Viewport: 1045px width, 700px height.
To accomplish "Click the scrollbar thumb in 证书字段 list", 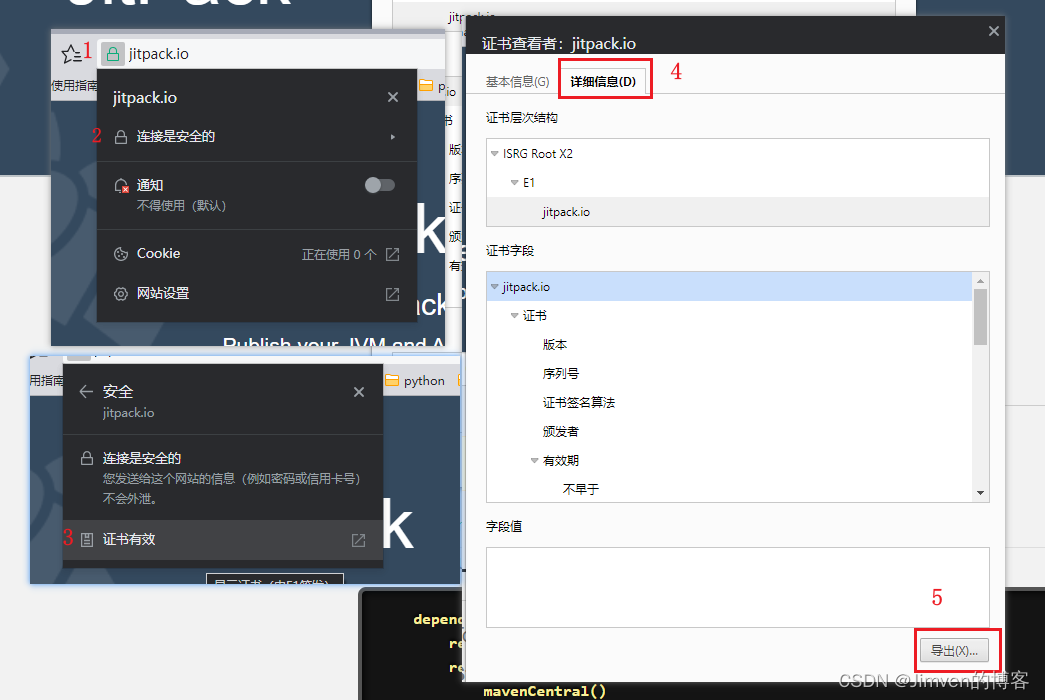I will [980, 317].
